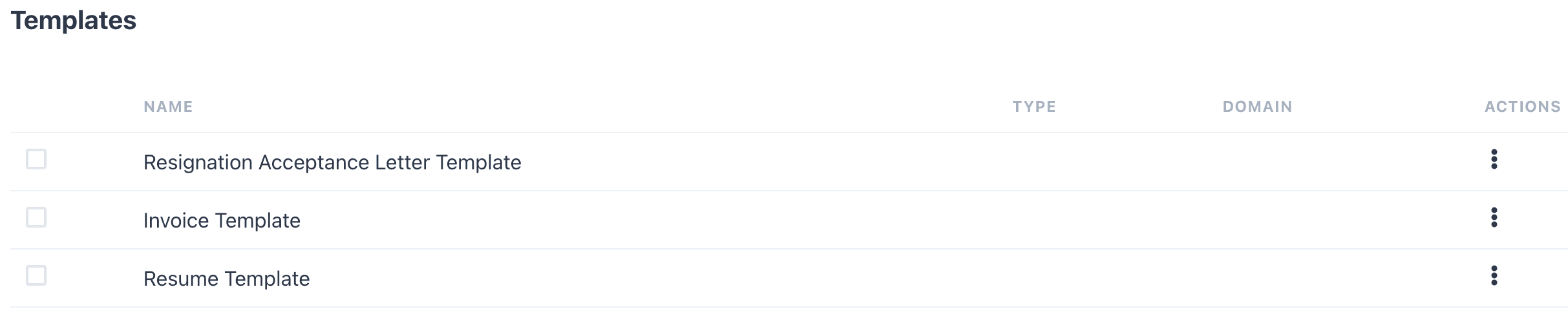Click the Resume Template kebab menu icon
Viewport: 1568px width, 331px height.
click(1494, 275)
